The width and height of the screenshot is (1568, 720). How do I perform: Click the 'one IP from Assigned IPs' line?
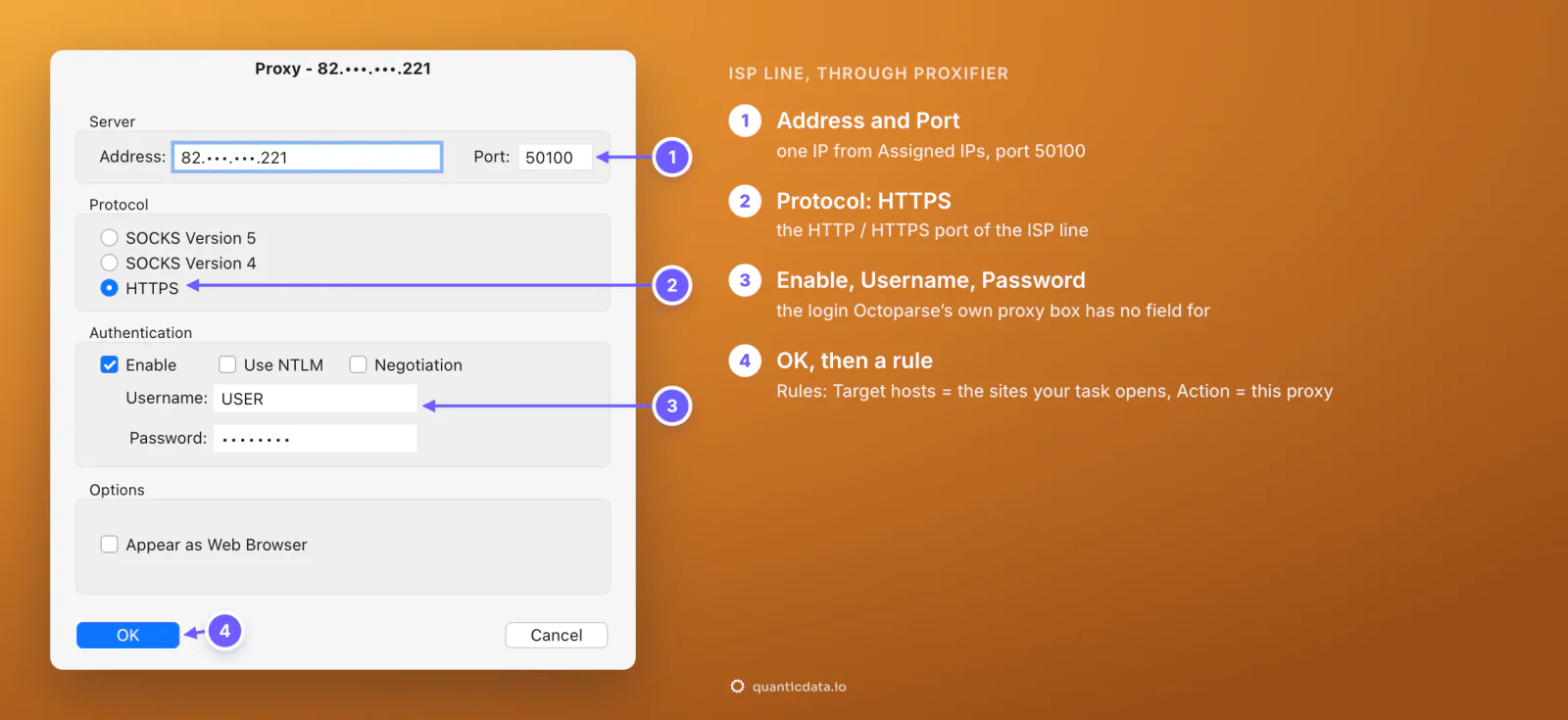pyautogui.click(x=931, y=151)
